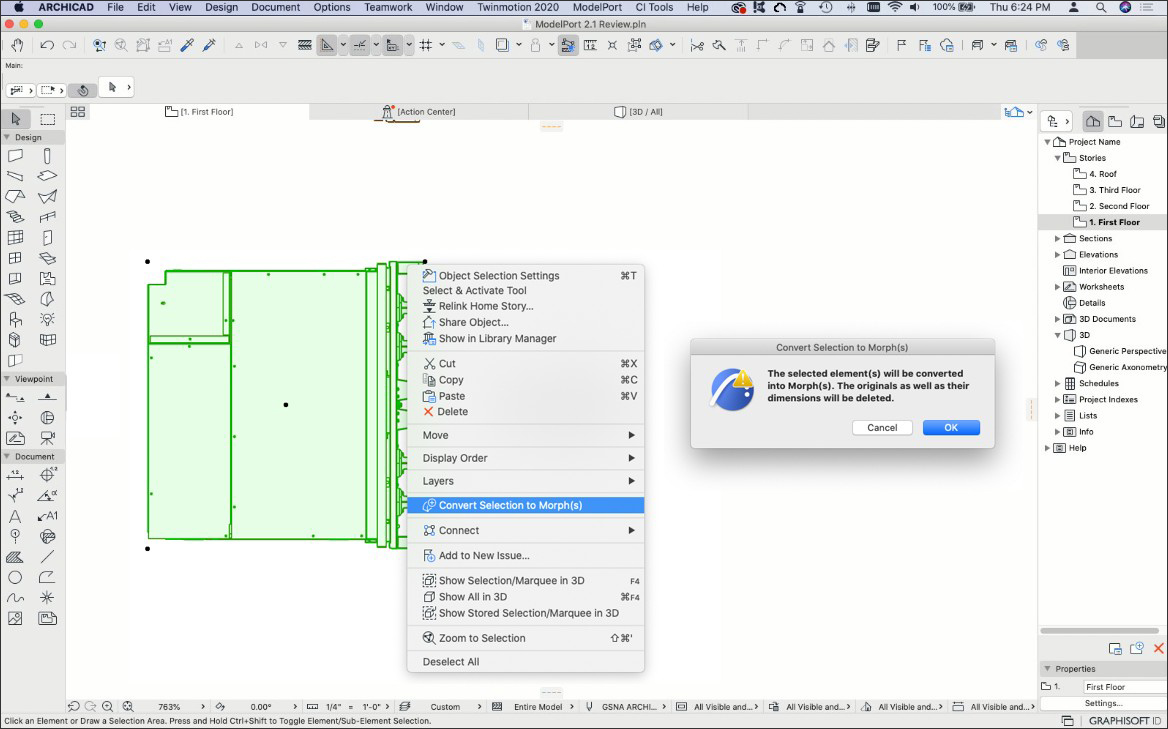This screenshot has width=1168, height=729.
Task: Activate the Window tool
Action: [x=15, y=258]
